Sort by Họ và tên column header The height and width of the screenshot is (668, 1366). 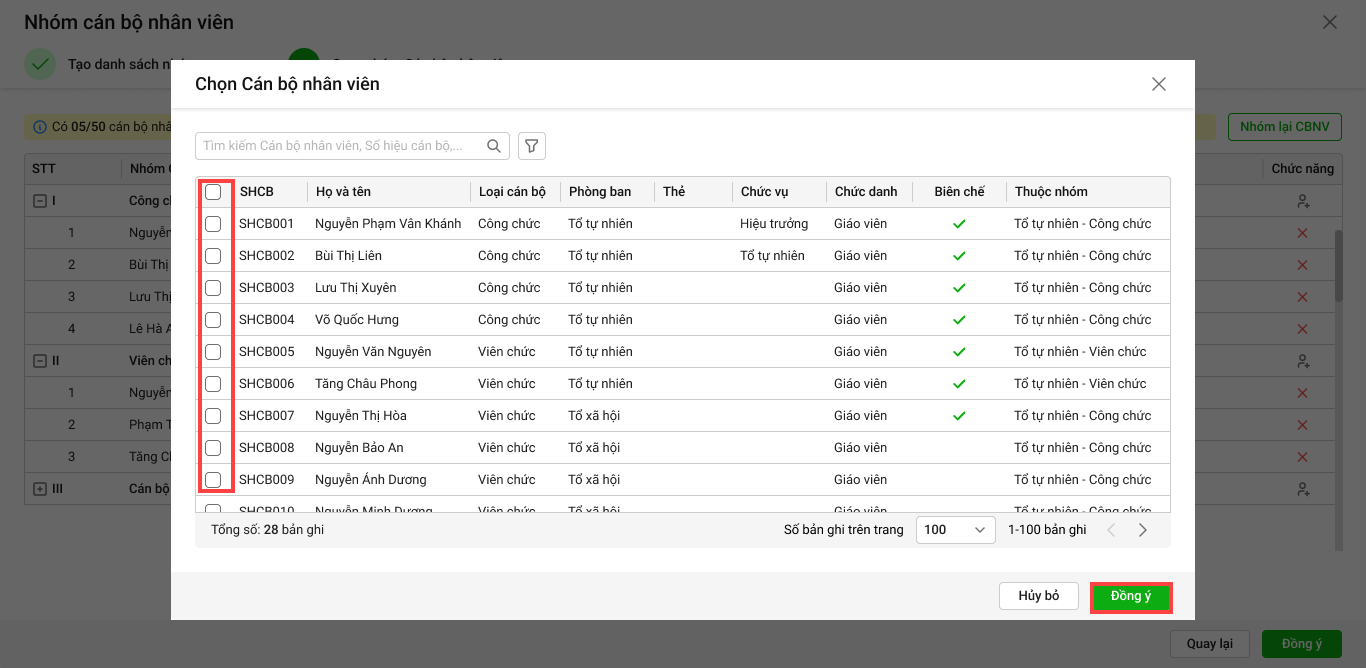click(343, 192)
